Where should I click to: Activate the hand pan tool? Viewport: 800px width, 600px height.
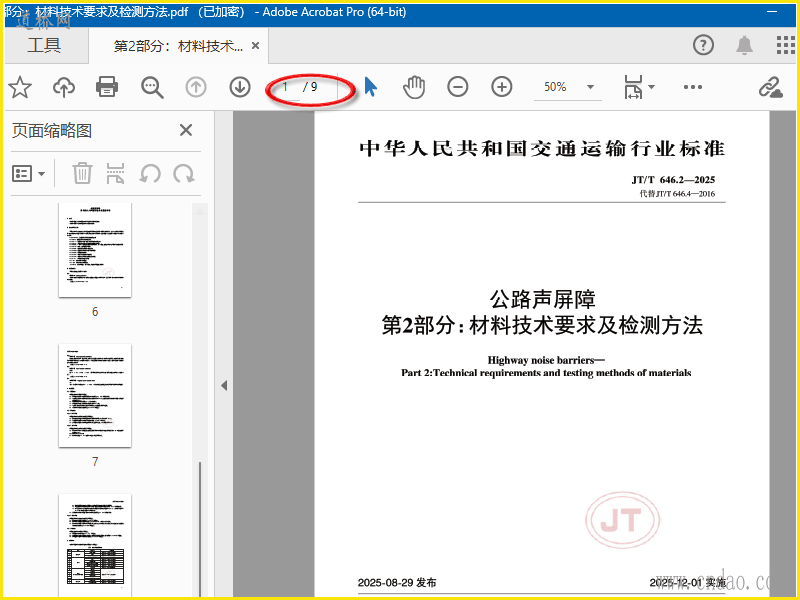[x=414, y=87]
